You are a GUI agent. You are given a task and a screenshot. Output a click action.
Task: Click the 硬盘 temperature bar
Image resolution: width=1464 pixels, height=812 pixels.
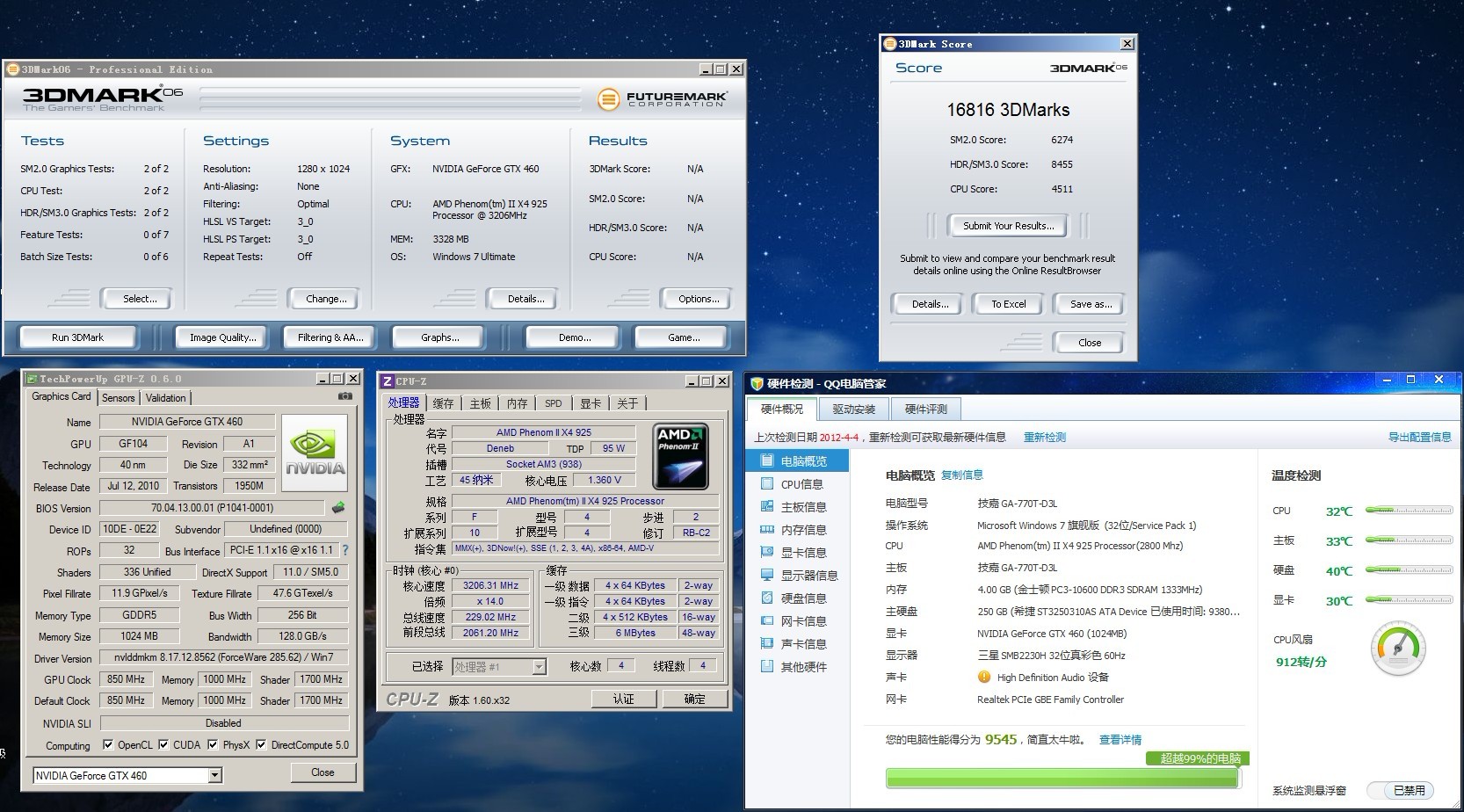1409,570
